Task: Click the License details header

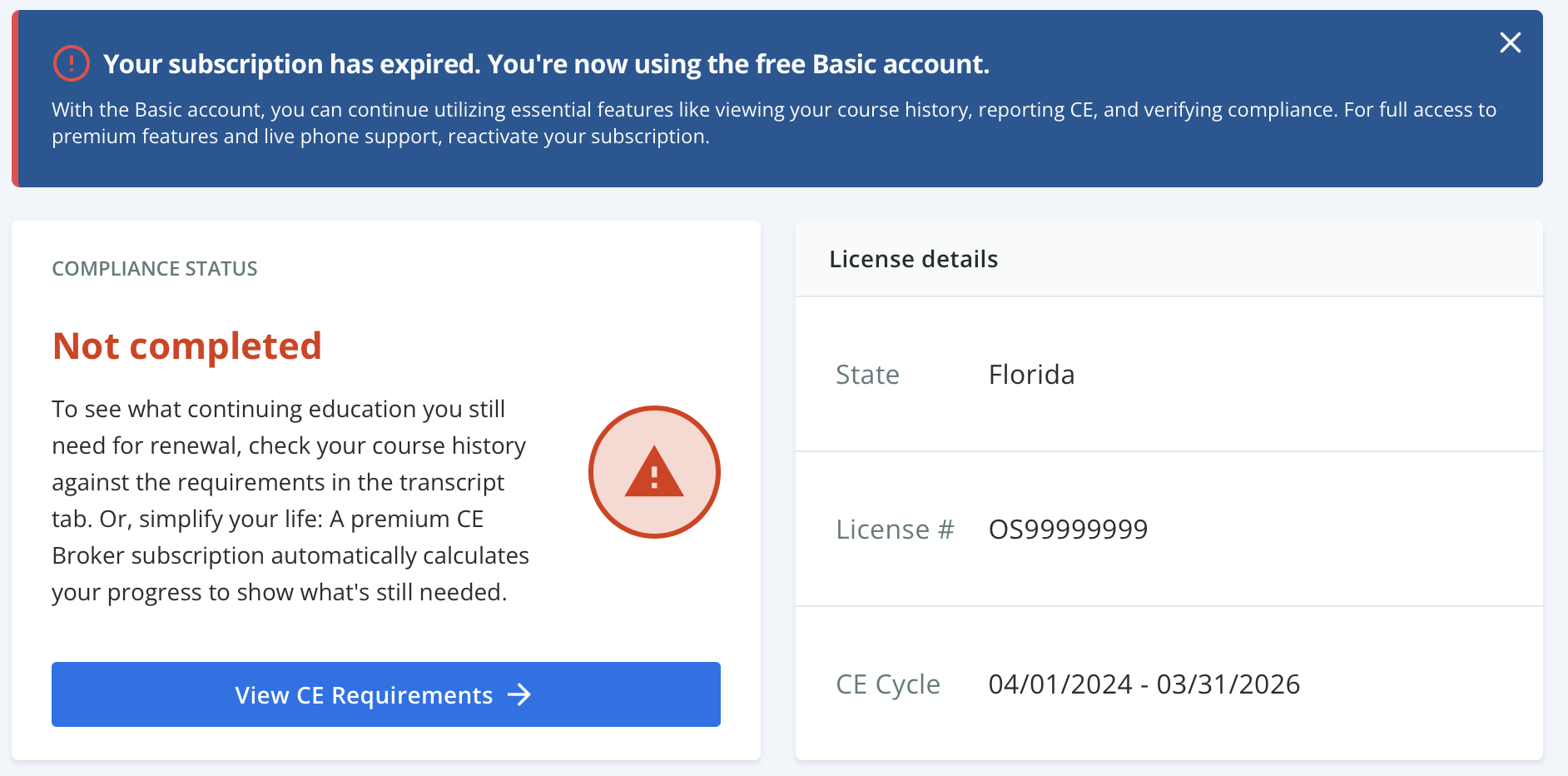Action: click(913, 259)
